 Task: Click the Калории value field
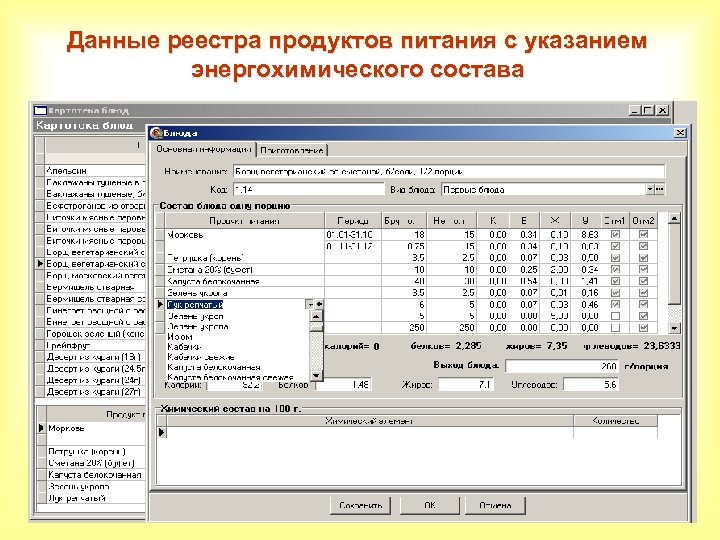[x=234, y=384]
